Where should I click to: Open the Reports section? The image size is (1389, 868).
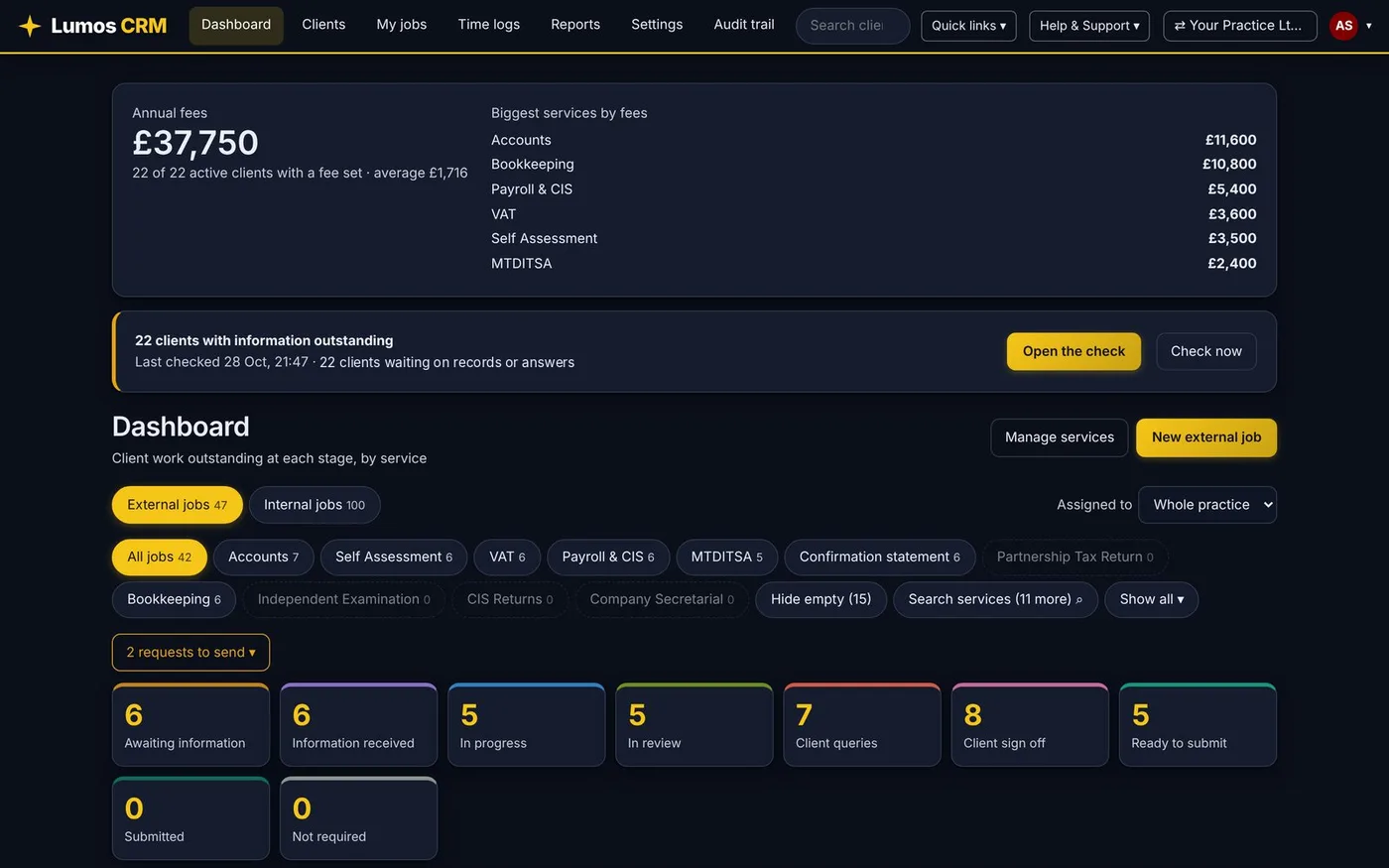coord(575,25)
